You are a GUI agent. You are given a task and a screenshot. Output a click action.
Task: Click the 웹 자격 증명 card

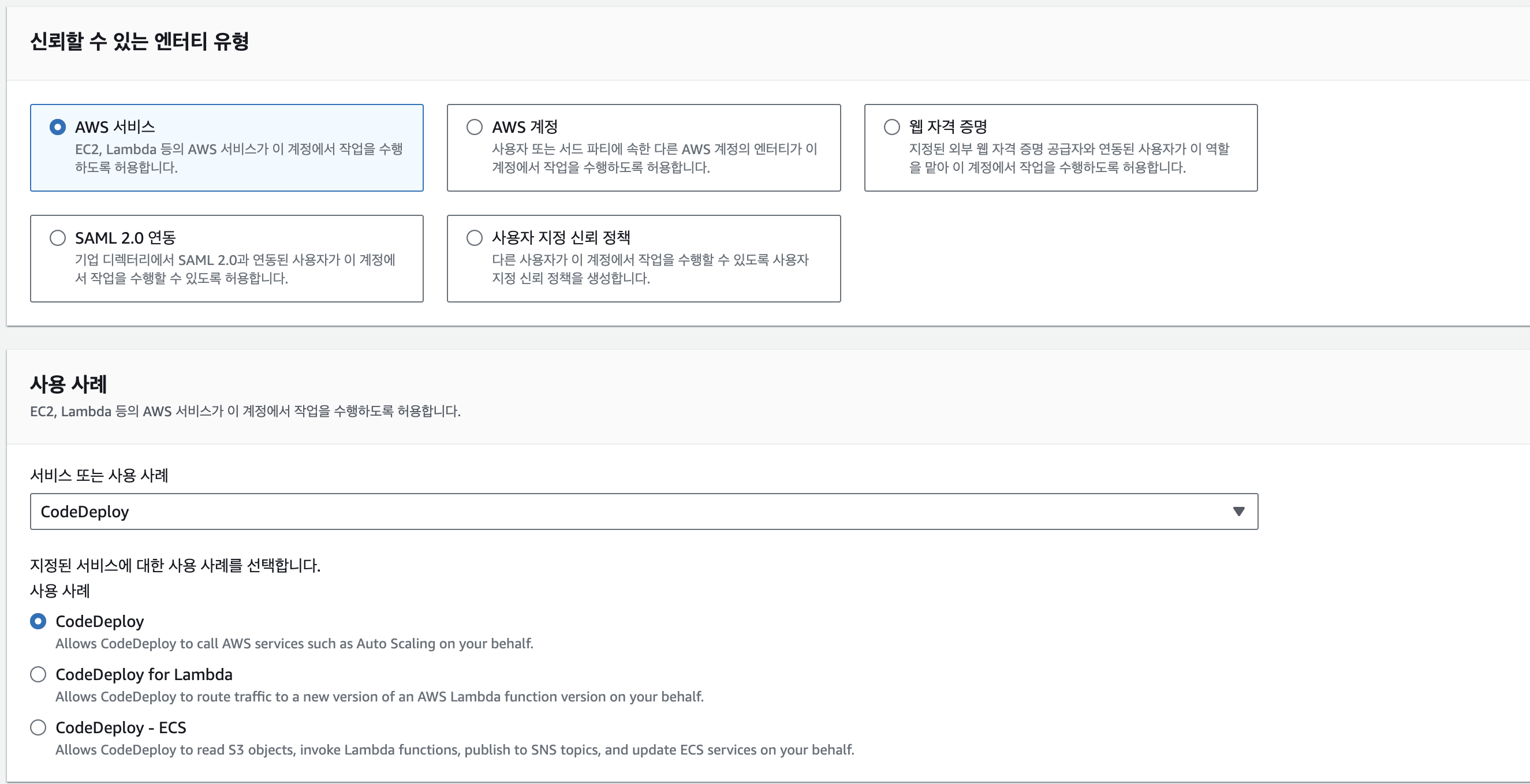(1061, 147)
